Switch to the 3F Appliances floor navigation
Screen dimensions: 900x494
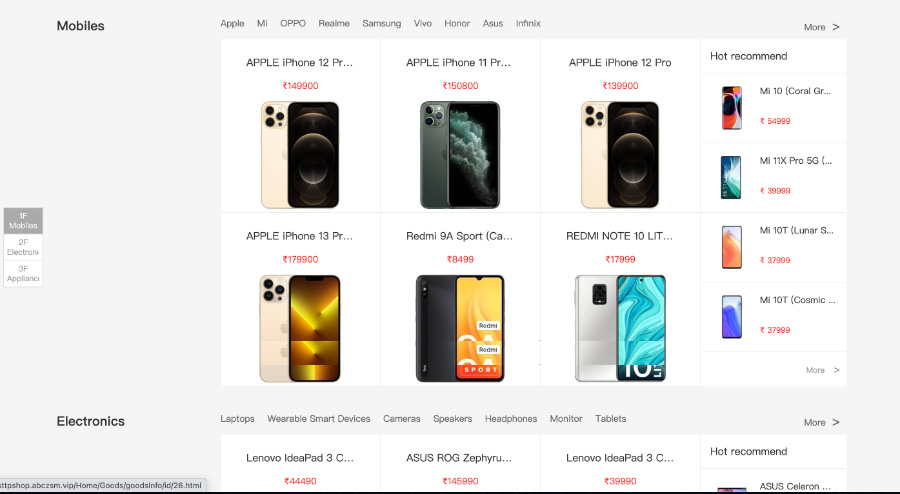[23, 274]
